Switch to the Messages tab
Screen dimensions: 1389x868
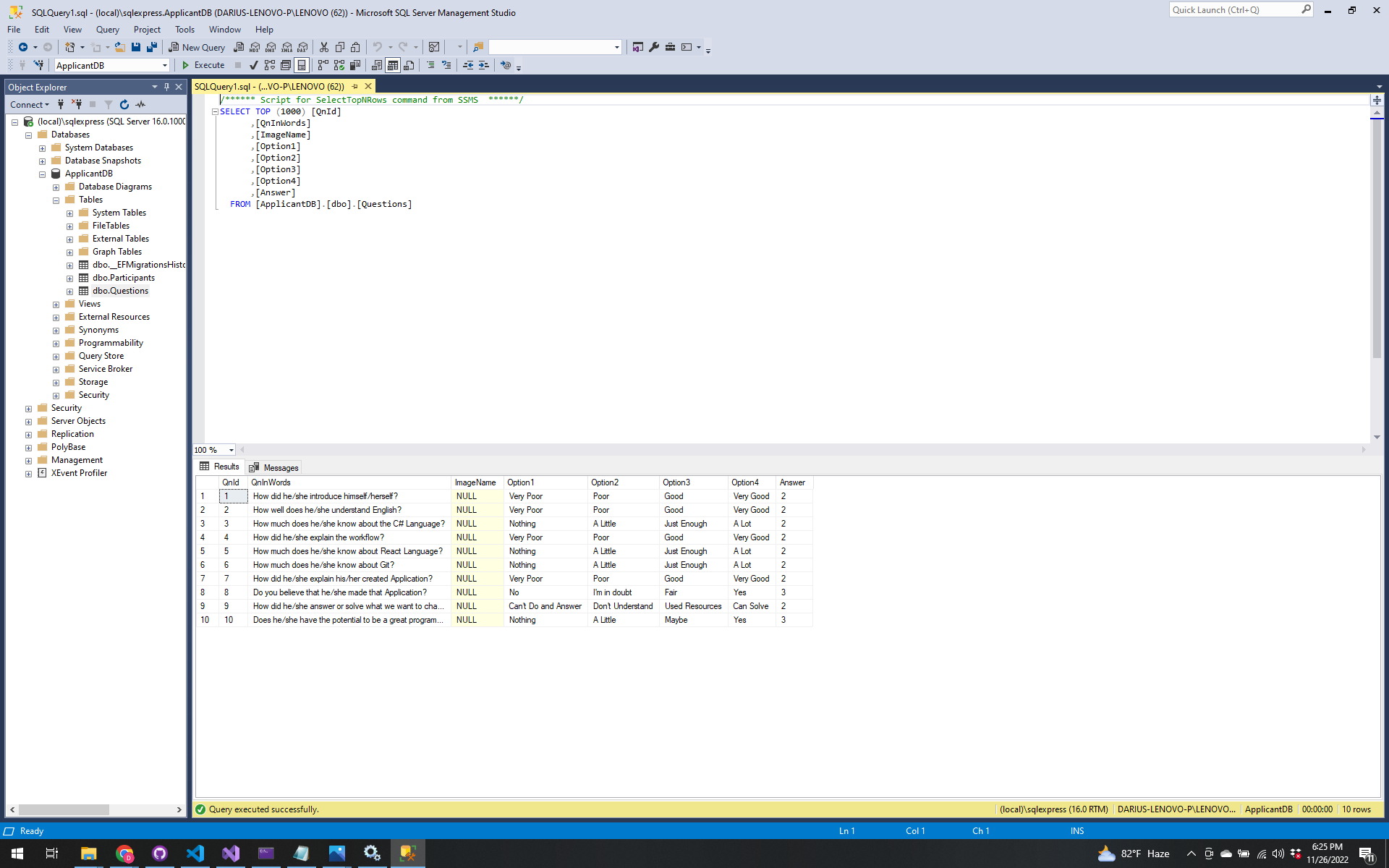pyautogui.click(x=273, y=467)
